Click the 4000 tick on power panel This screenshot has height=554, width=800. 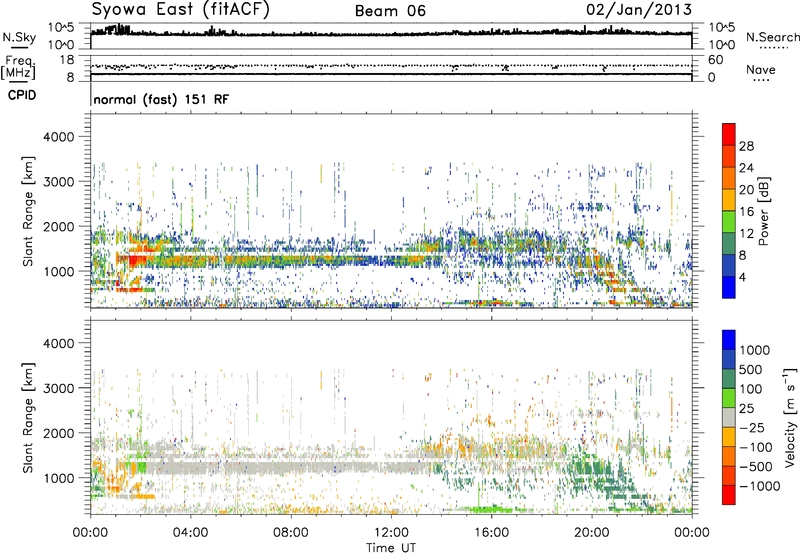(x=58, y=137)
